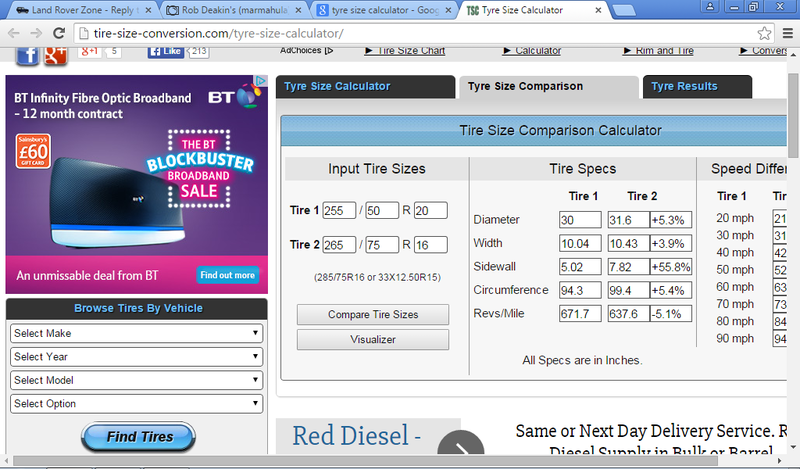The image size is (800, 469).
Task: Click the AdChoices icon above the links
Action: (x=329, y=51)
